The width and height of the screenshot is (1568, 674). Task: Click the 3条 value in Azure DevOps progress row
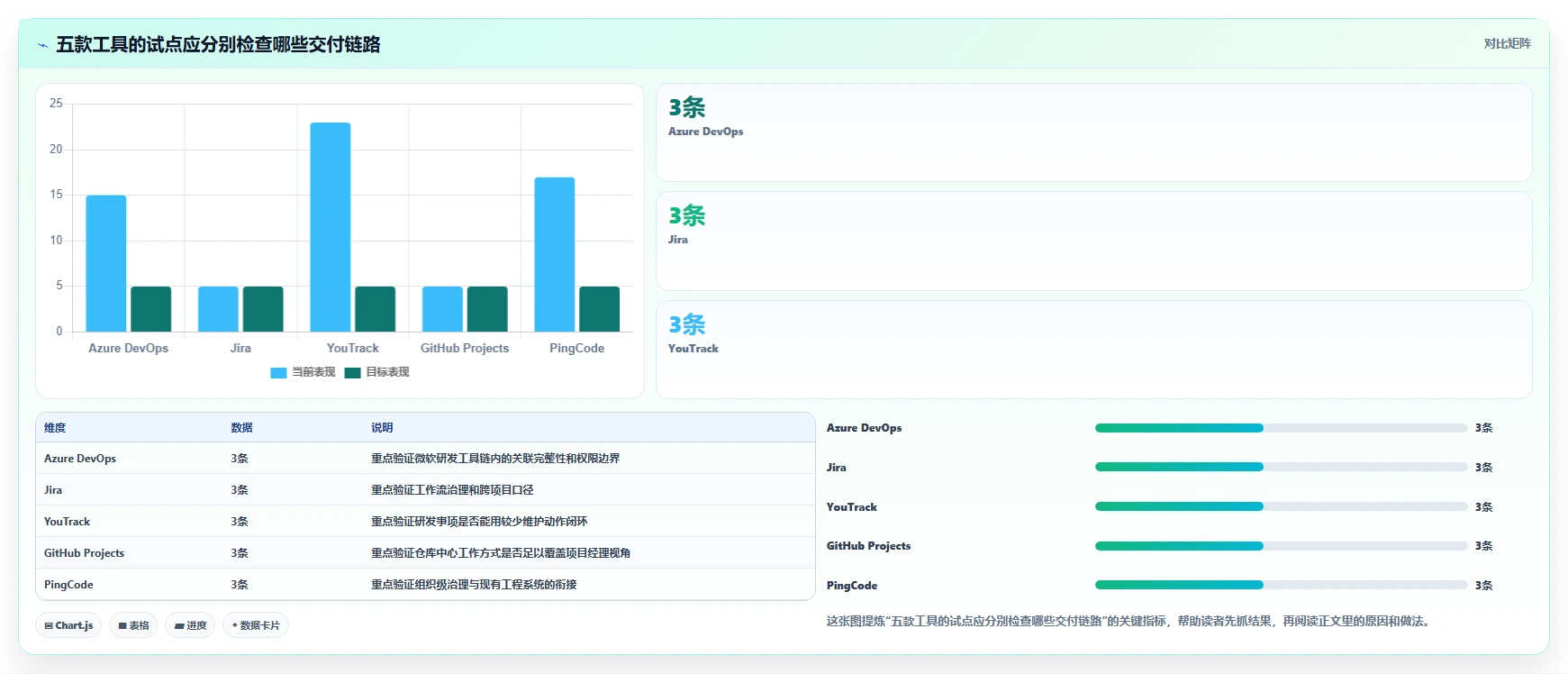tap(1484, 428)
